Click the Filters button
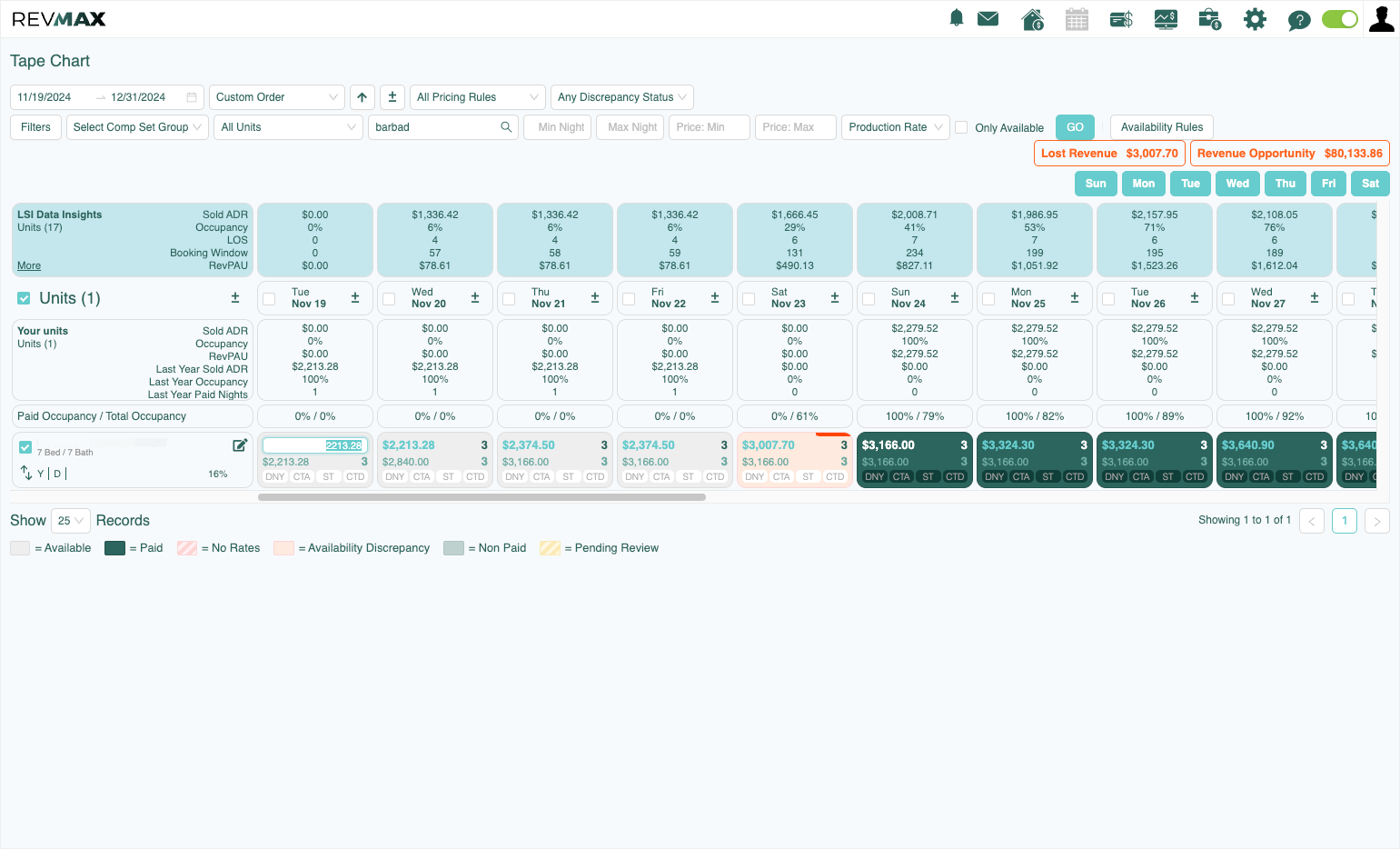Image resolution: width=1400 pixels, height=849 pixels. point(36,127)
